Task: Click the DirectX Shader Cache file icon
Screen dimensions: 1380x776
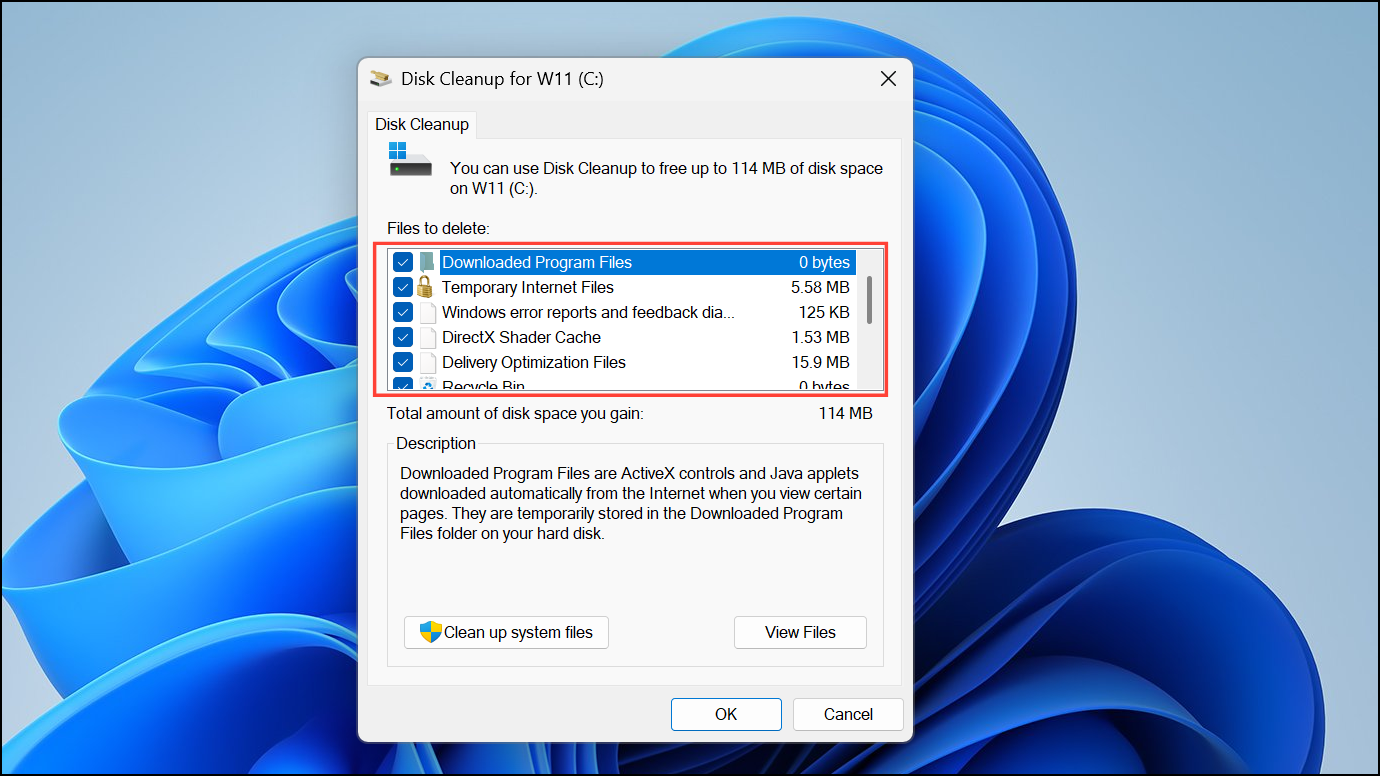Action: click(427, 337)
